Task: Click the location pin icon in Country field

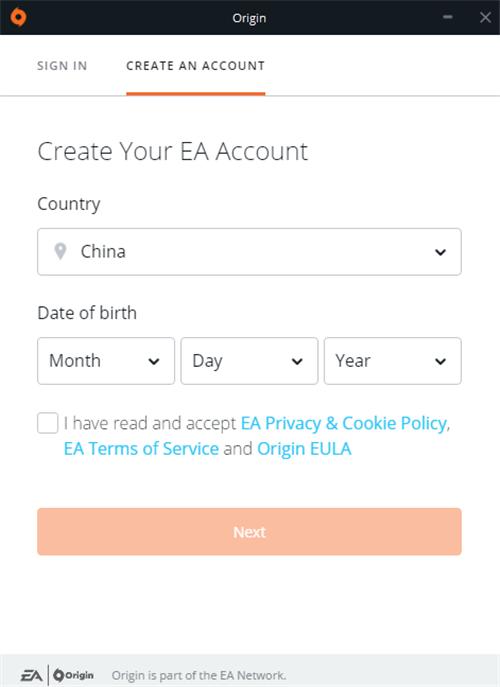Action: point(60,251)
